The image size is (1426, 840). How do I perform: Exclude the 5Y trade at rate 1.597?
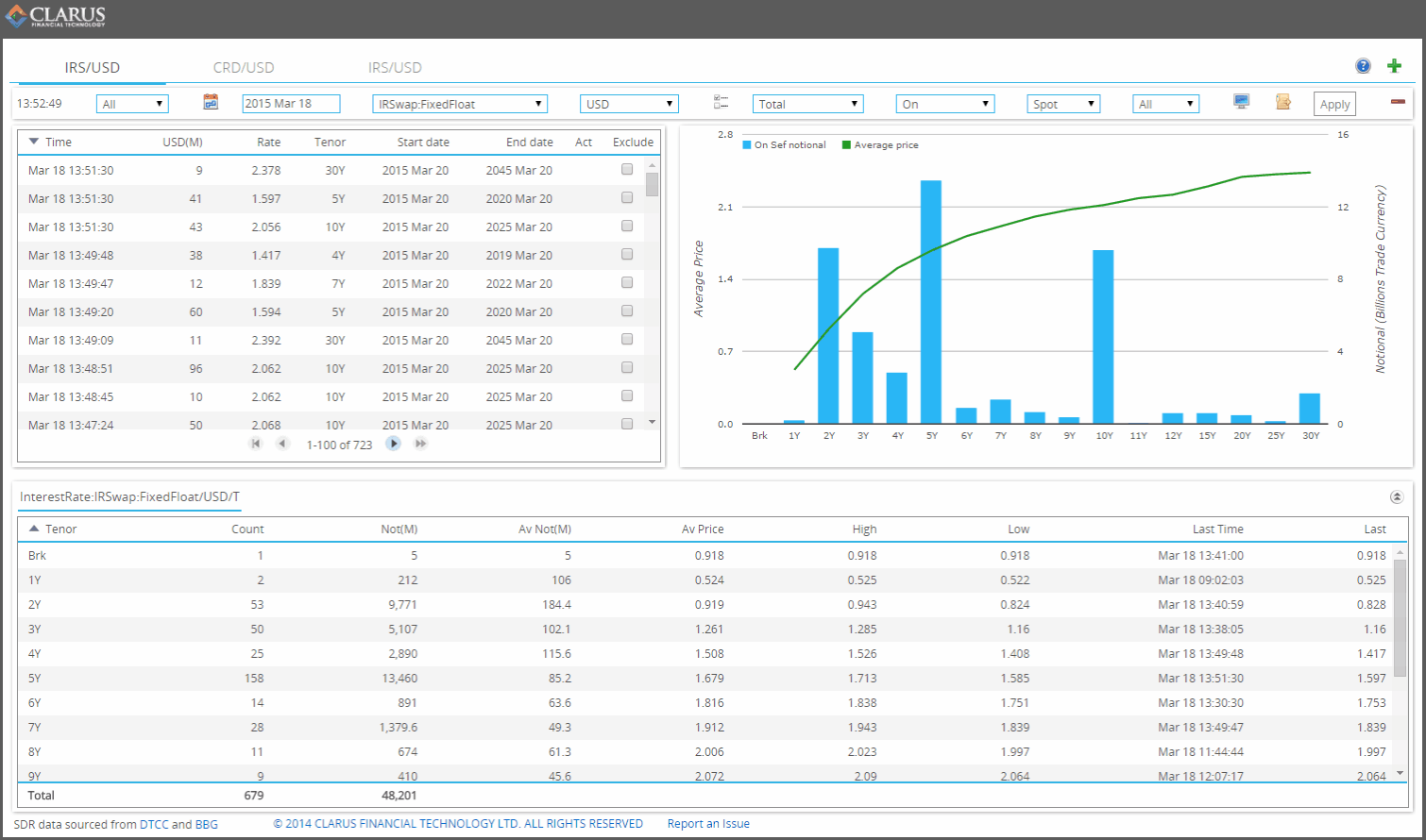click(627, 198)
